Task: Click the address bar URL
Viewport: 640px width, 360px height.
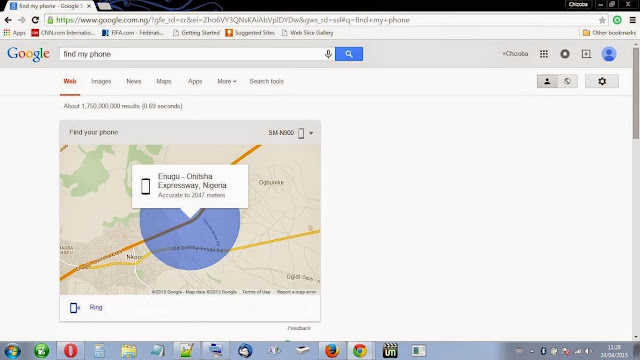Action: [233, 20]
